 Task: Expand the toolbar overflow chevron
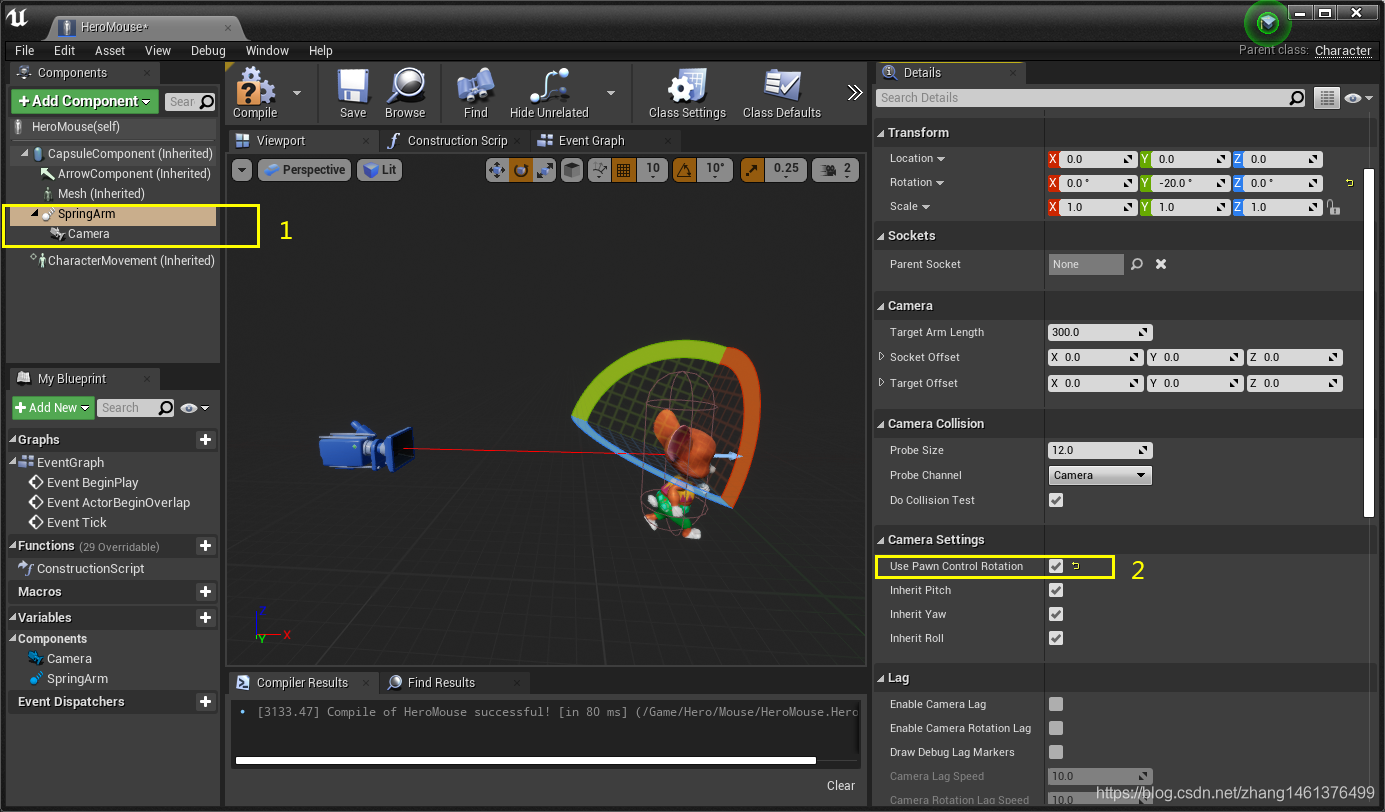(854, 92)
